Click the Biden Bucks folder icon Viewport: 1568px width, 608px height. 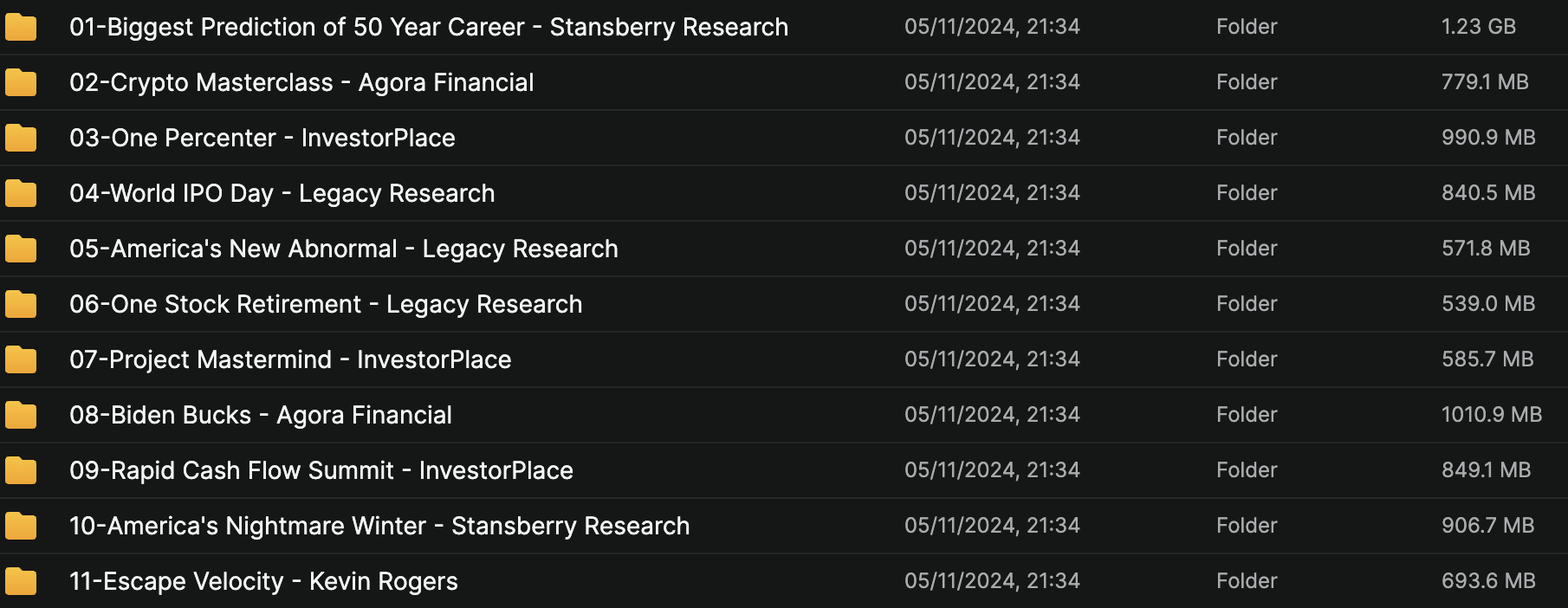tap(21, 416)
